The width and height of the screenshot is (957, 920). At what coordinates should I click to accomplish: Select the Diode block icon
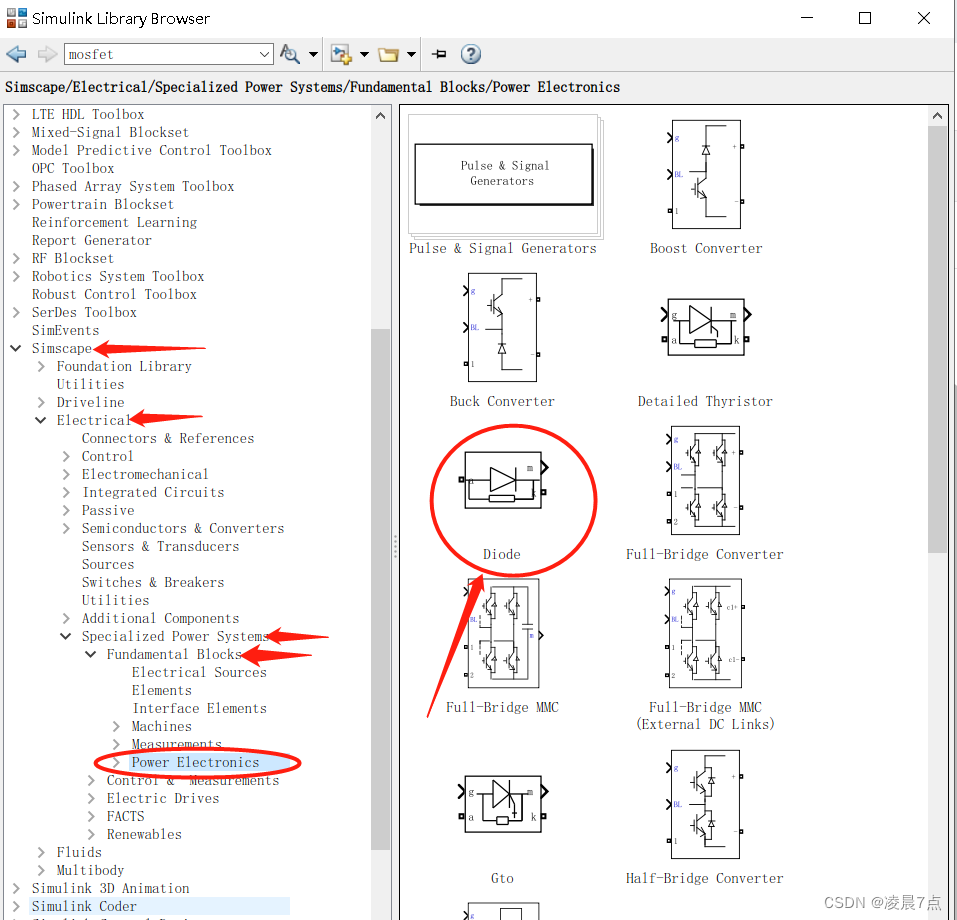[x=502, y=480]
